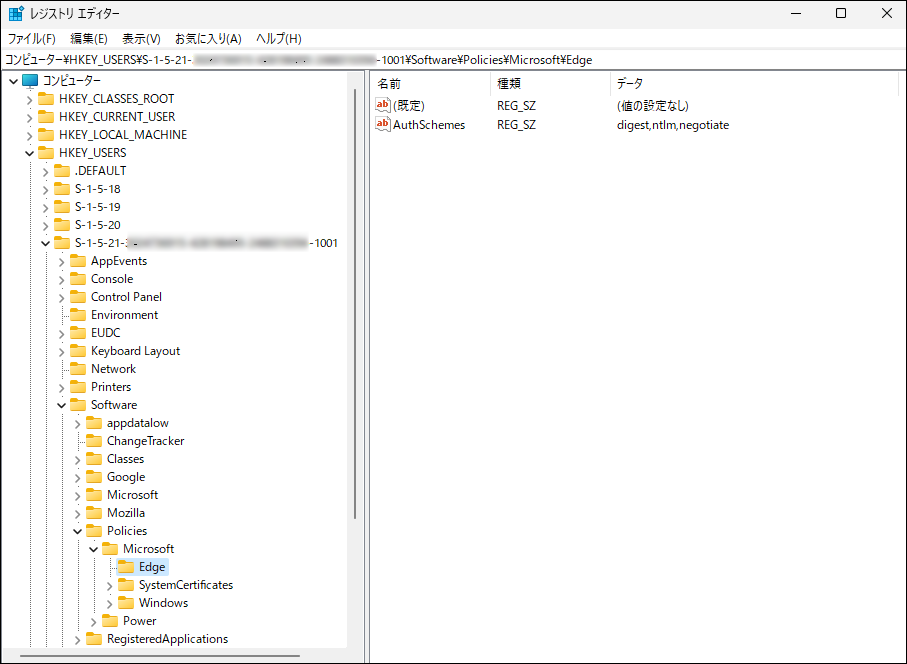Image resolution: width=907 pixels, height=664 pixels.
Task: Expand the Control Panel key
Action: (61, 297)
